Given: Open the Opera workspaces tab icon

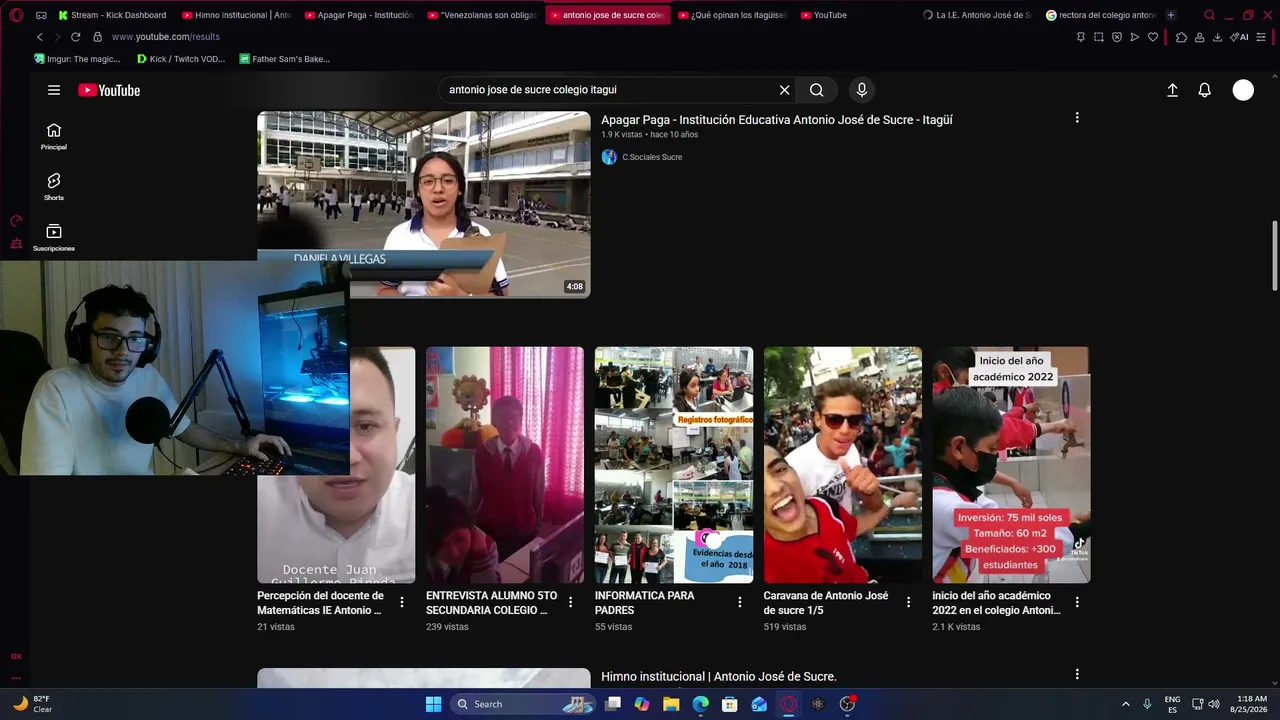Looking at the screenshot, I should coord(41,15).
